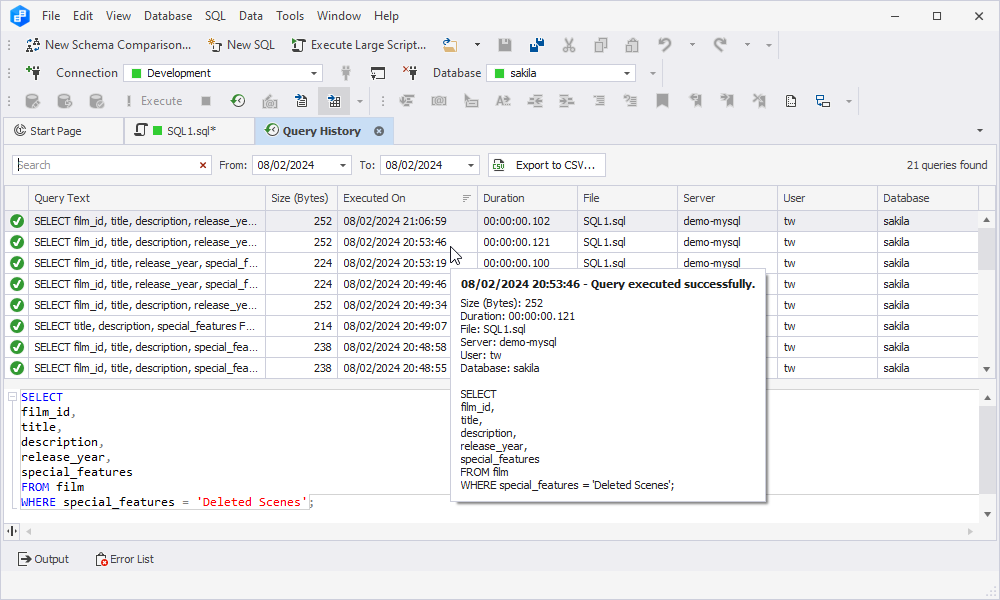The height and width of the screenshot is (600, 1000).
Task: Click the Execute button with exclamation mark
Action: [x=154, y=101]
